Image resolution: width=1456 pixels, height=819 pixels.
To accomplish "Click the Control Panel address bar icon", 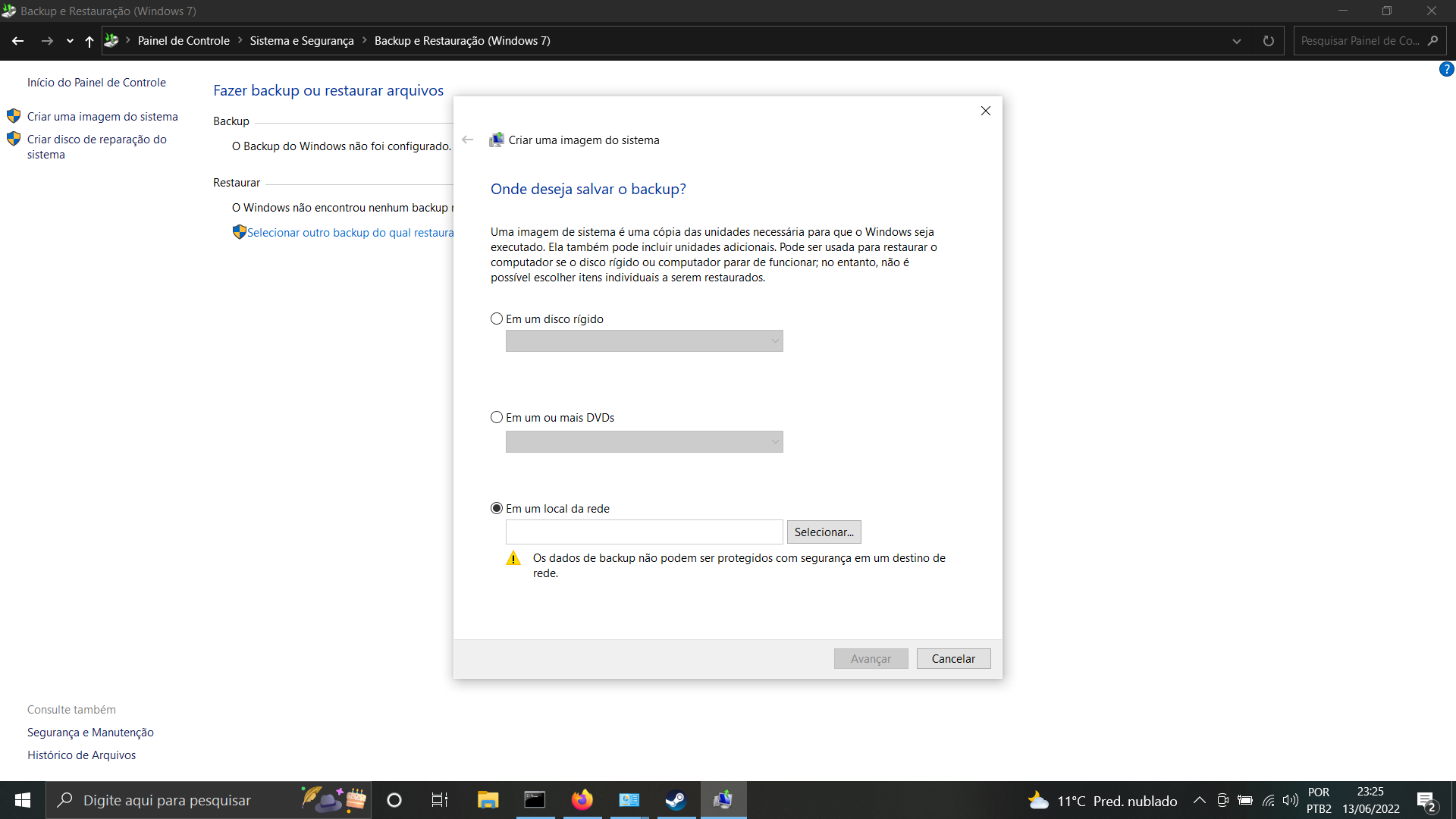I will point(111,41).
